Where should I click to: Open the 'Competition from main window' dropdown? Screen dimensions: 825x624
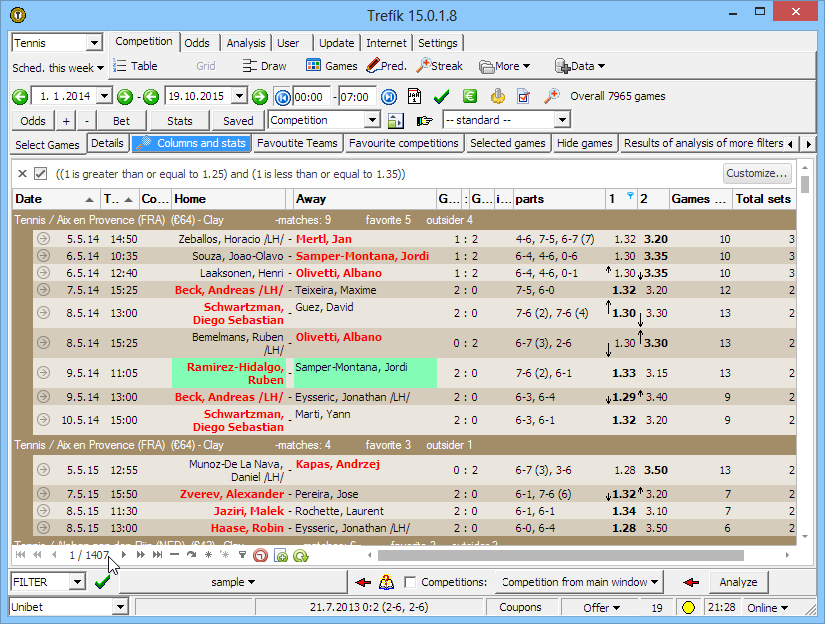580,582
